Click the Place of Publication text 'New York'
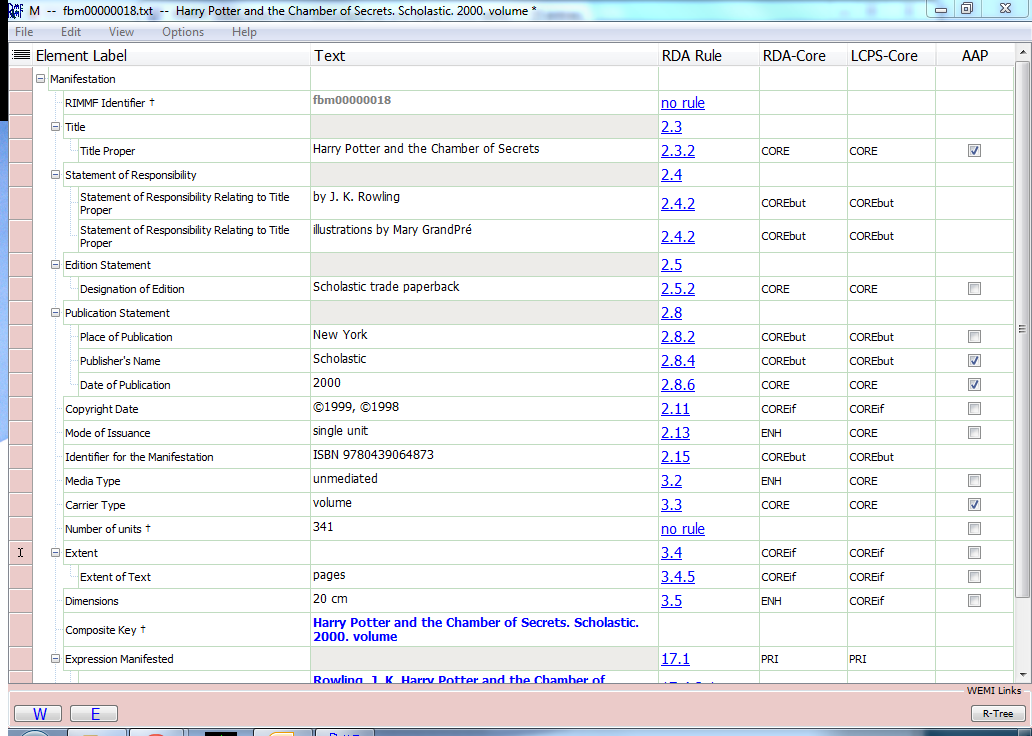The height and width of the screenshot is (736, 1032). tap(340, 334)
